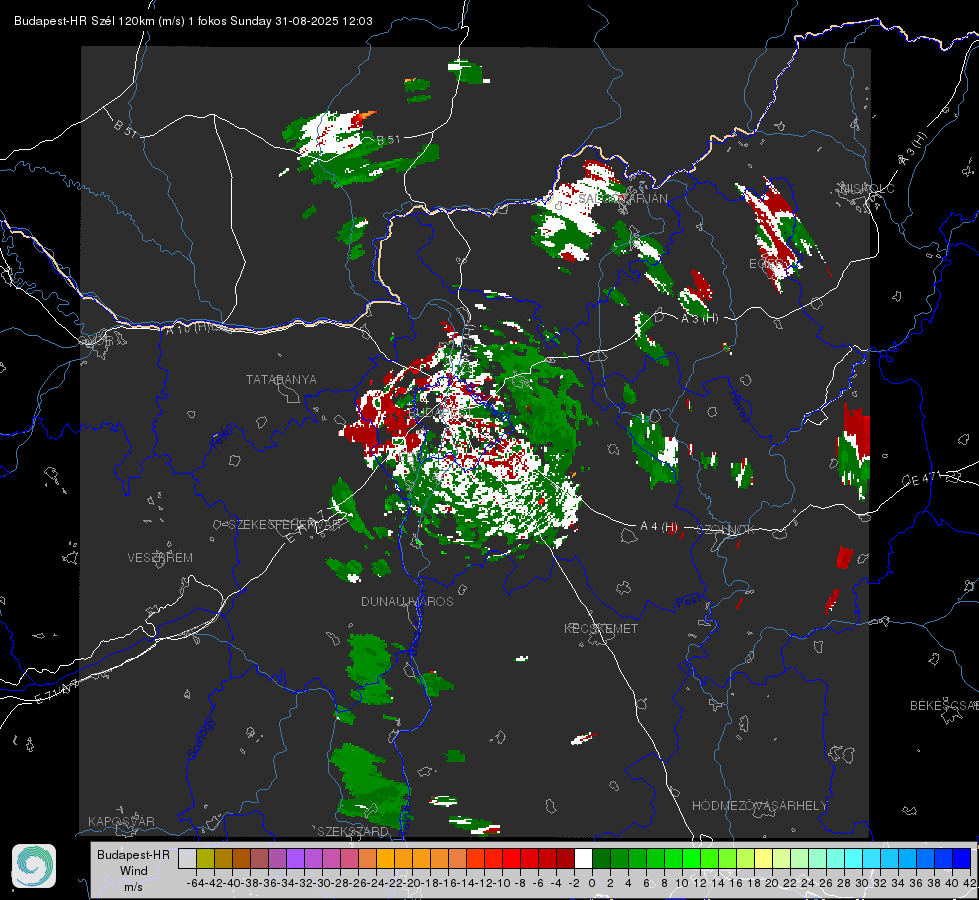
Task: Click the 'Budapest-HR Wind m/s' legend label
Action: pos(134,870)
